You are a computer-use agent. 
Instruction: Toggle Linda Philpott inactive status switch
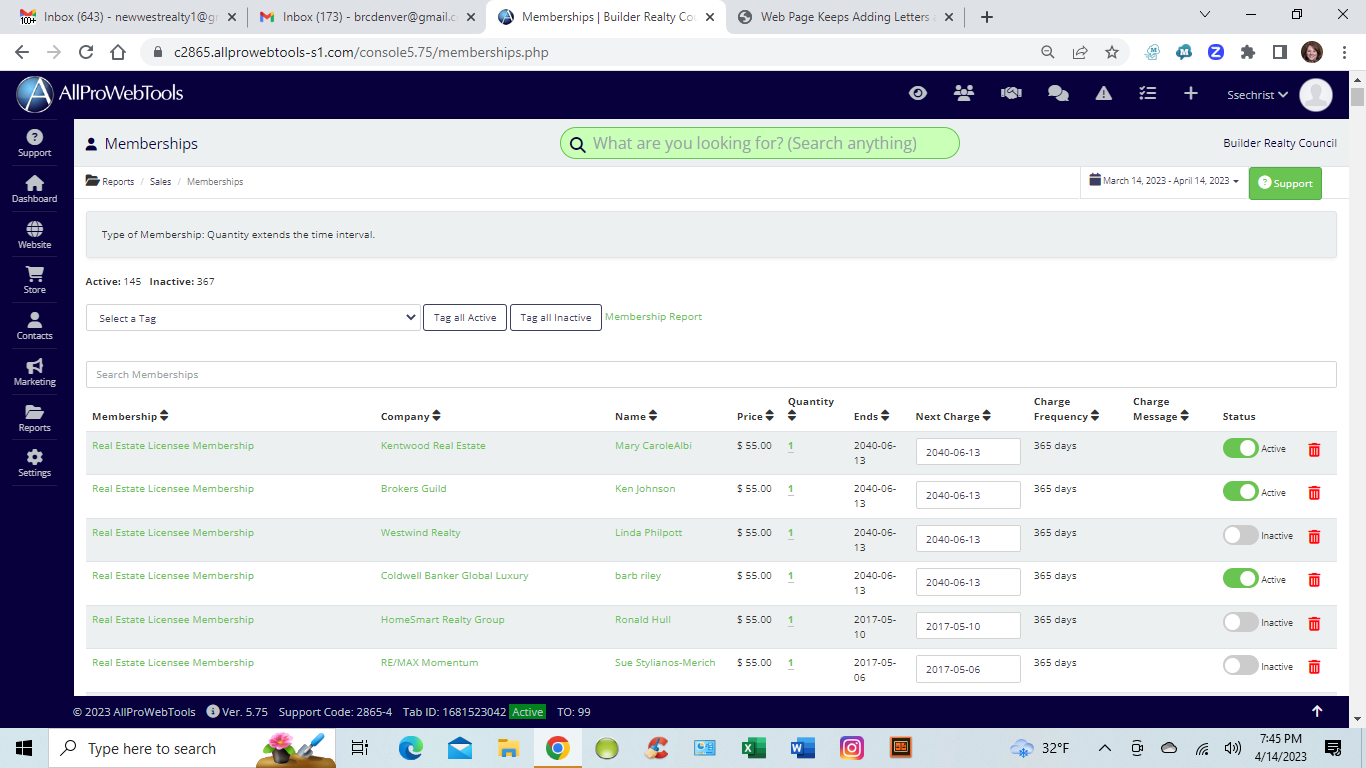point(1240,535)
